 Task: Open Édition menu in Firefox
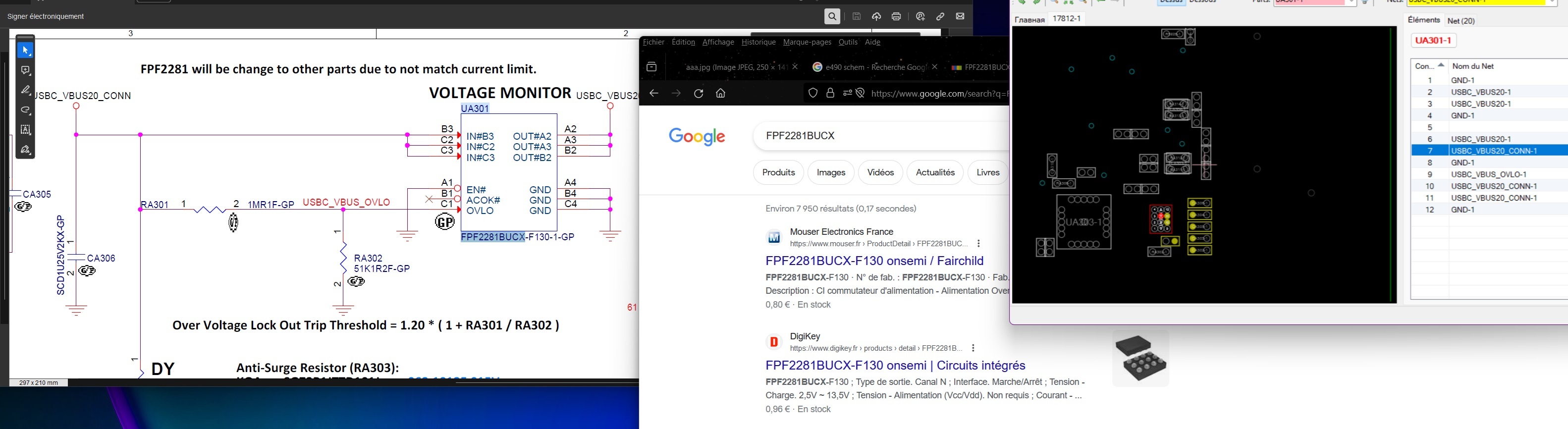pyautogui.click(x=684, y=42)
